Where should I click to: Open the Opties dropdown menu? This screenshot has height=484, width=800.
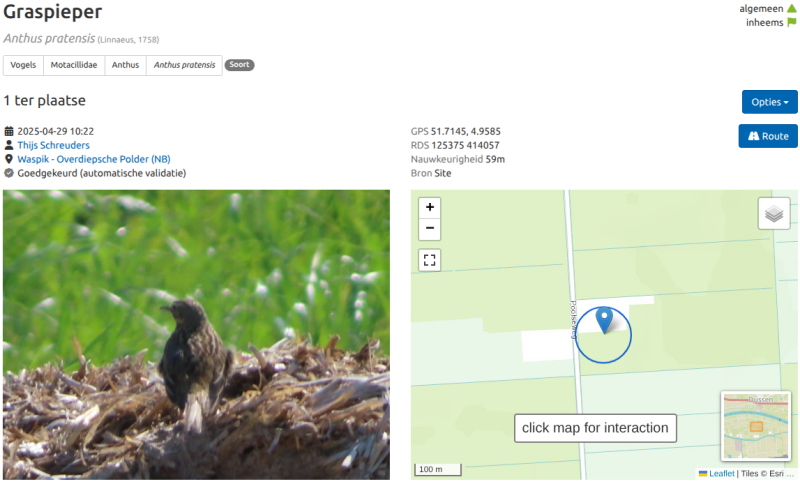pos(769,102)
